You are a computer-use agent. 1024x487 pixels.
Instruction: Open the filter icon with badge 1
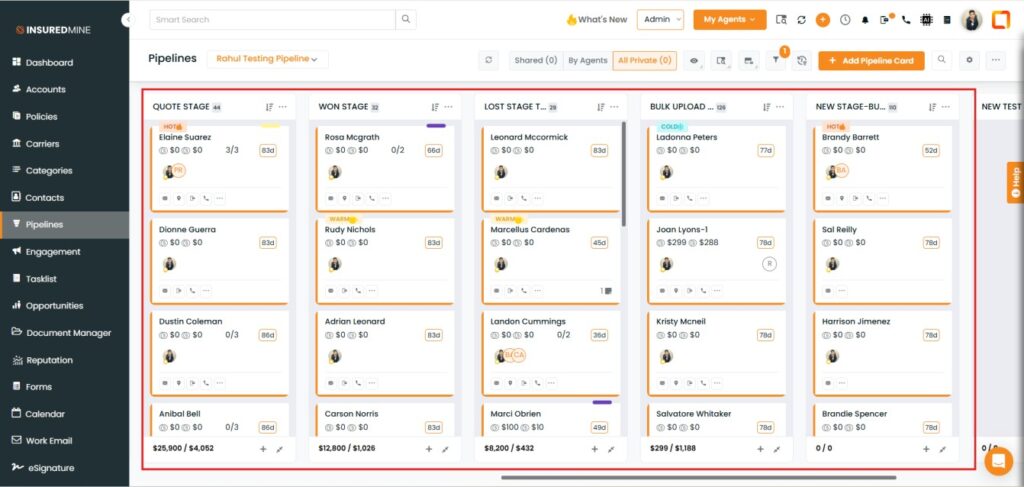coord(775,61)
